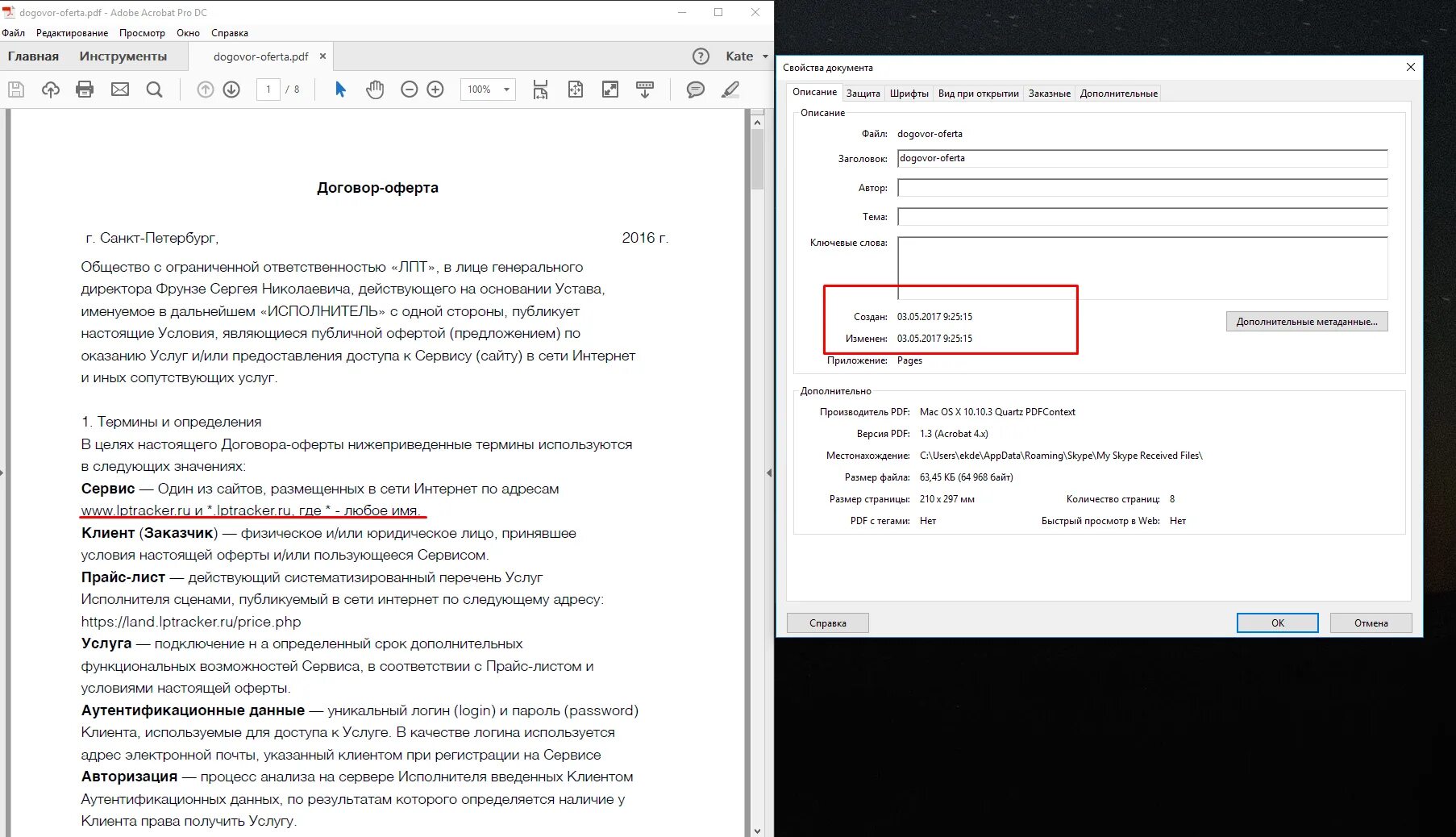Image resolution: width=1456 pixels, height=837 pixels.
Task: Switch to the Главная tab
Action: [x=33, y=56]
